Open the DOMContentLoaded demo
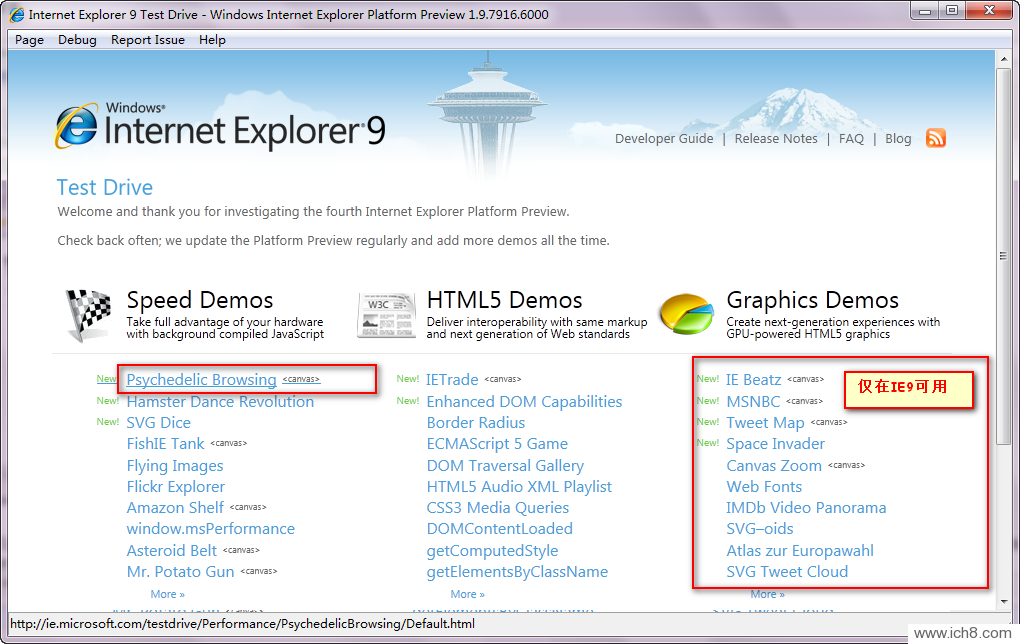Screen dimensions: 1020x644 [500, 529]
